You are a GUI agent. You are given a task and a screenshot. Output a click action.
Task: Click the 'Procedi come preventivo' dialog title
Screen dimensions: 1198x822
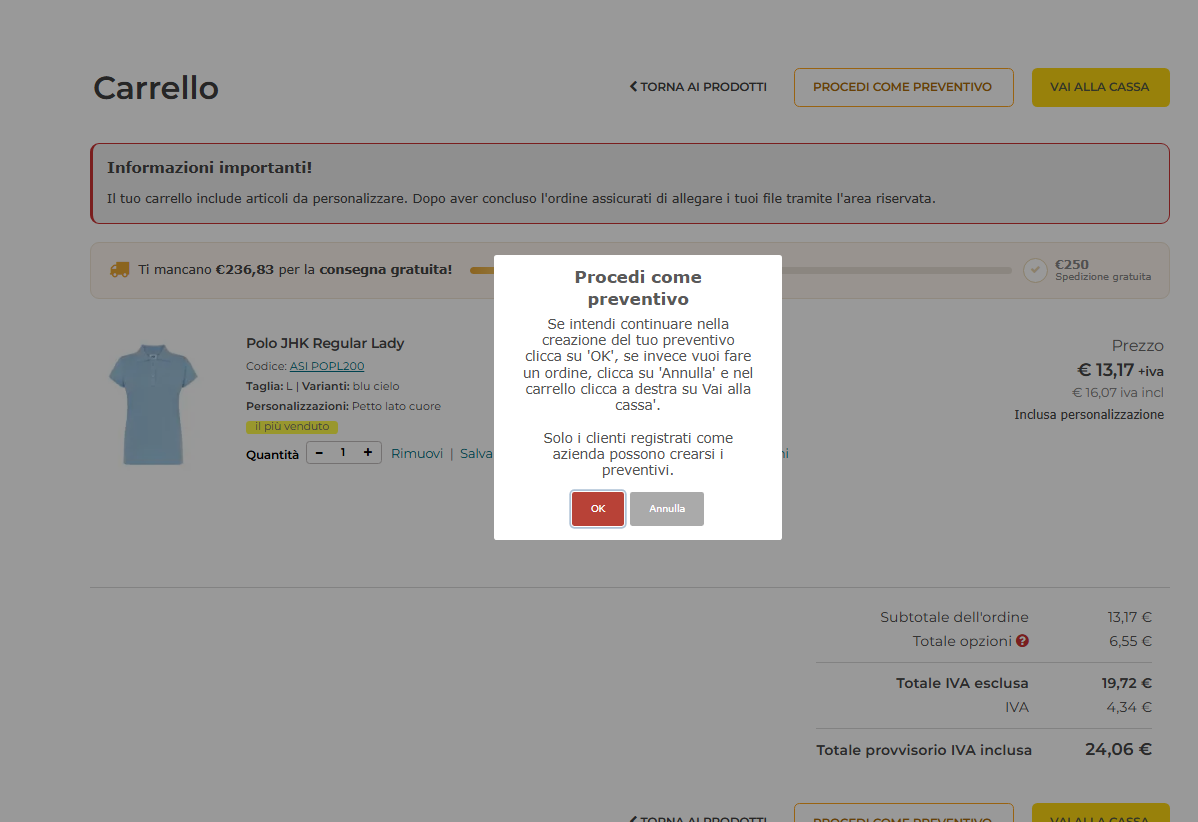(638, 288)
